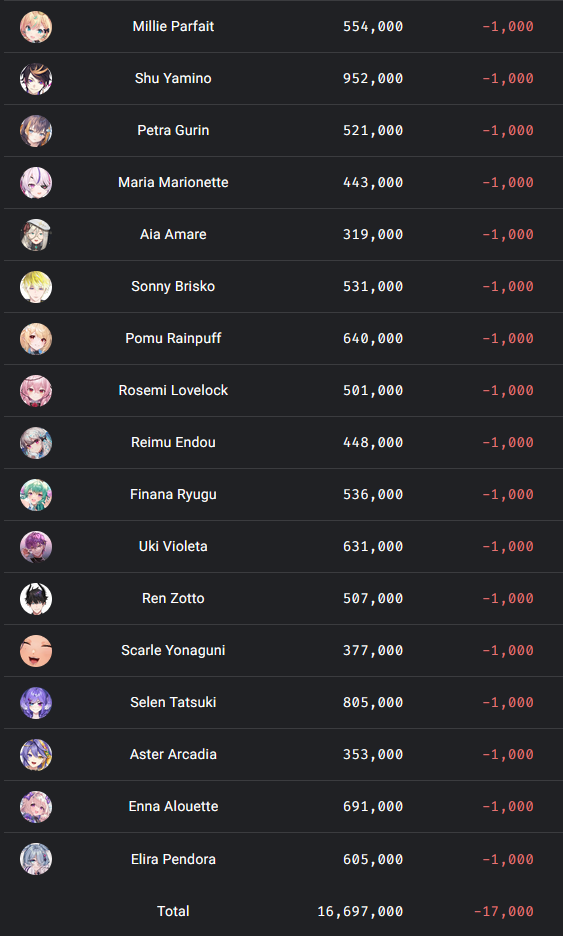Image resolution: width=563 pixels, height=936 pixels.
Task: Click Aster Arcadia's subscriber count 353,000
Action: tap(373, 755)
